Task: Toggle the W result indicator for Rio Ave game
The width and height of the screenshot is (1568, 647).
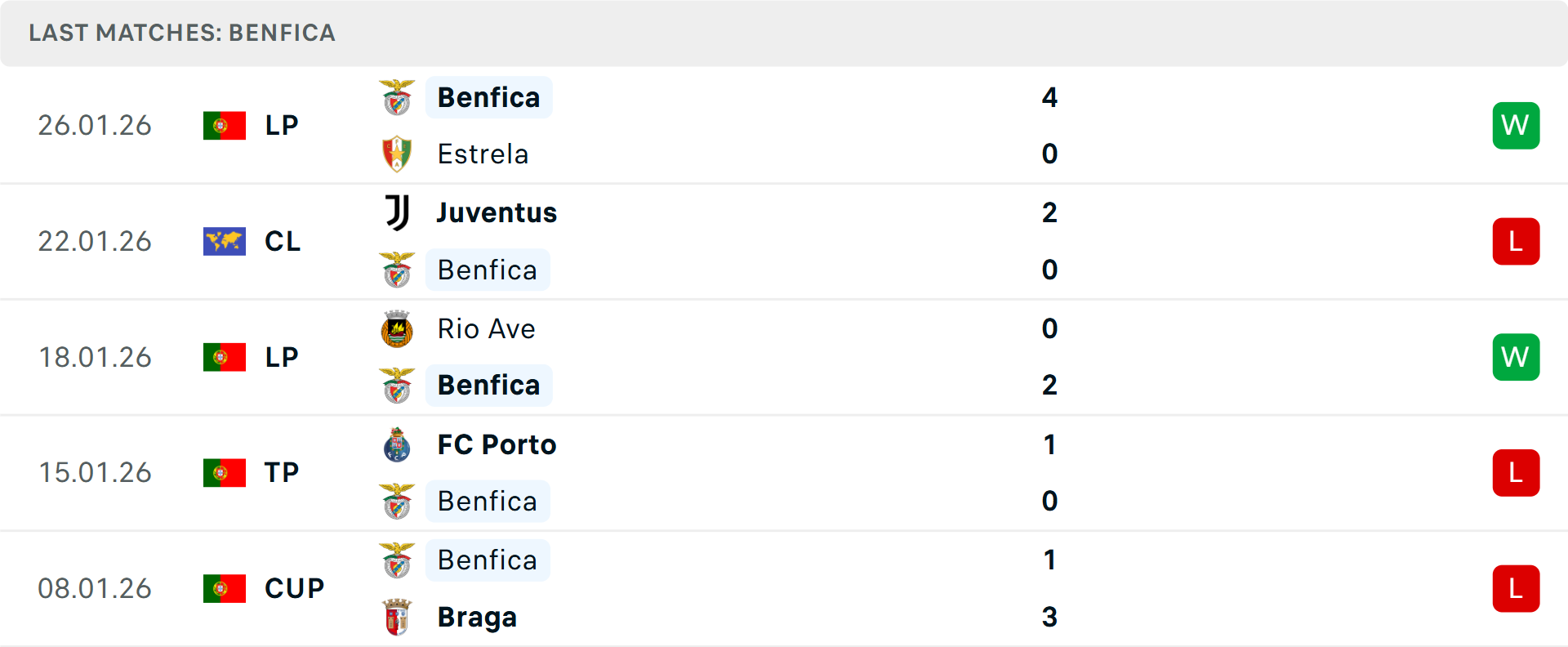Action: 1517,357
